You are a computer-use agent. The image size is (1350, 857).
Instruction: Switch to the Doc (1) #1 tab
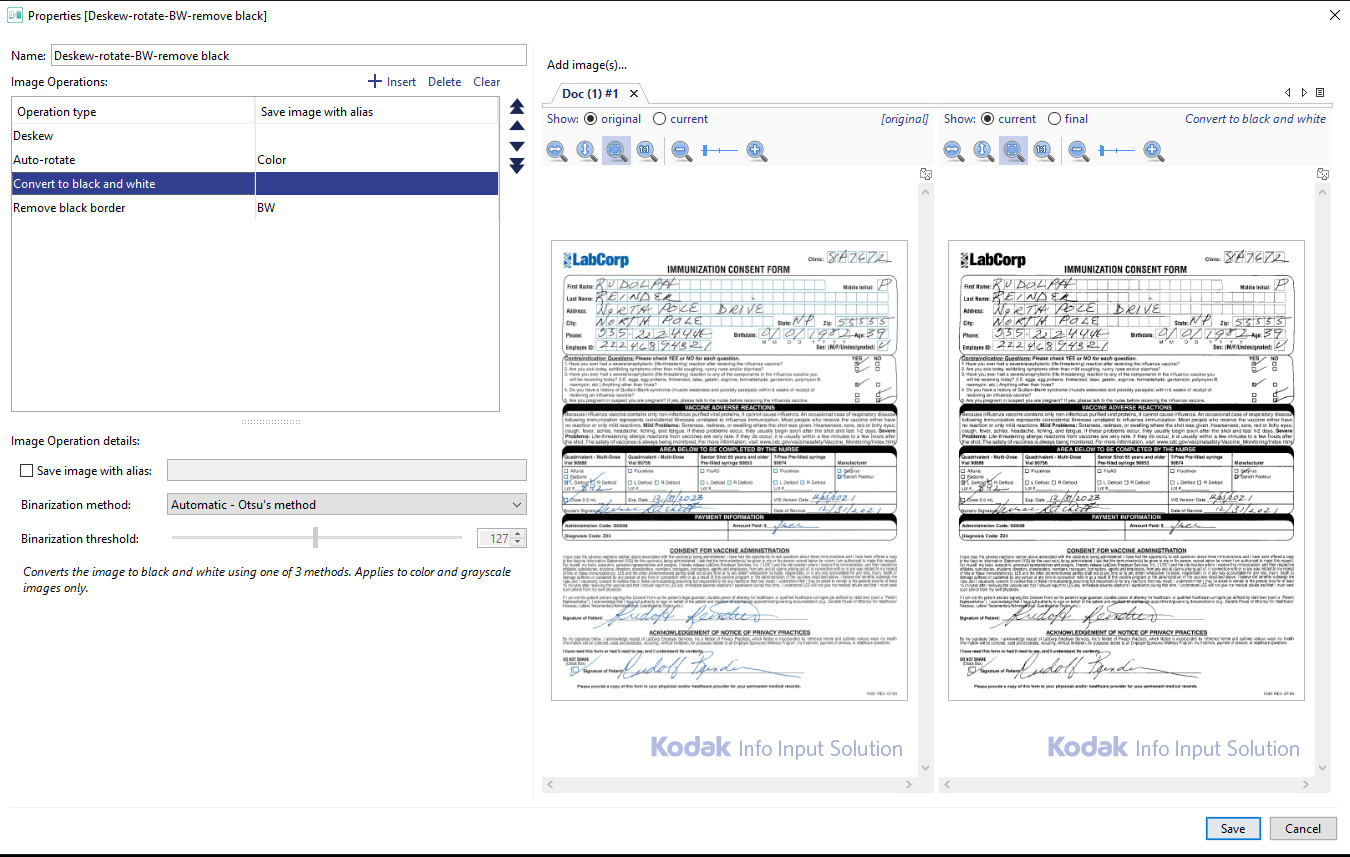(x=590, y=93)
